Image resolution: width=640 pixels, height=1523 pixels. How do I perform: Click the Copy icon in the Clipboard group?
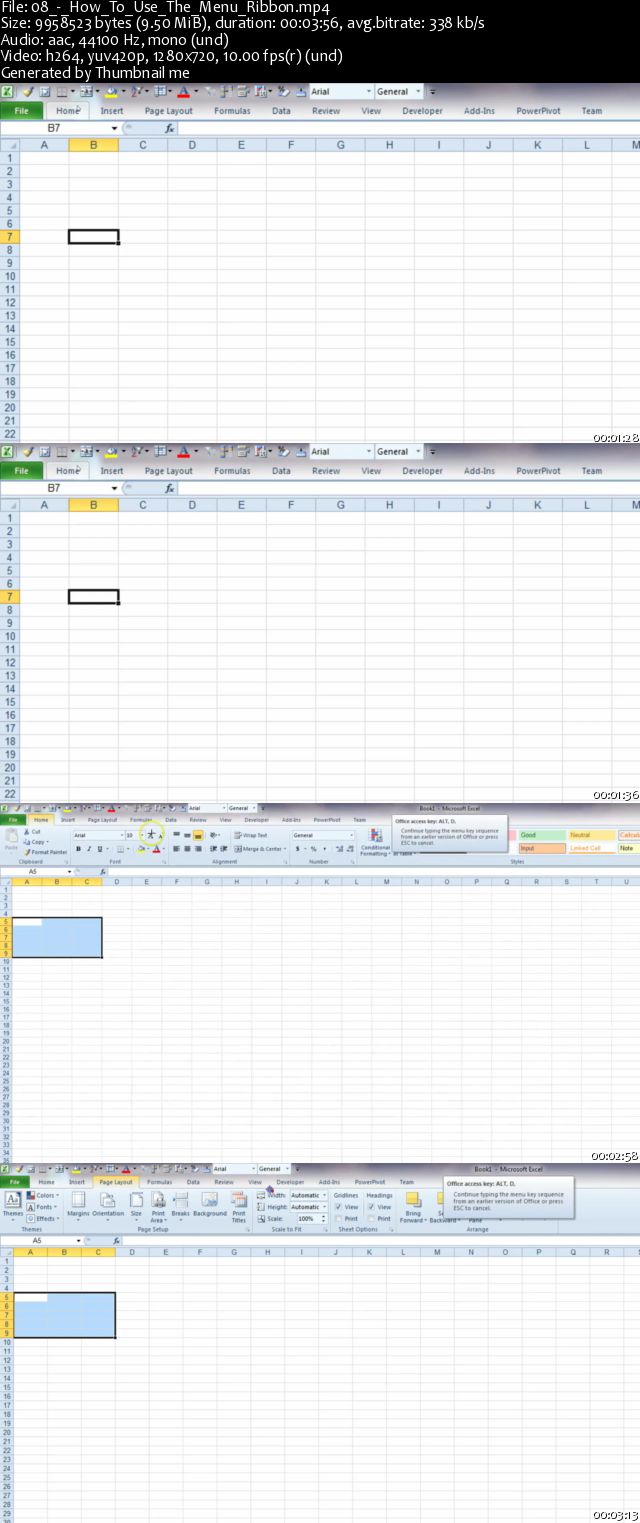click(x=27, y=842)
